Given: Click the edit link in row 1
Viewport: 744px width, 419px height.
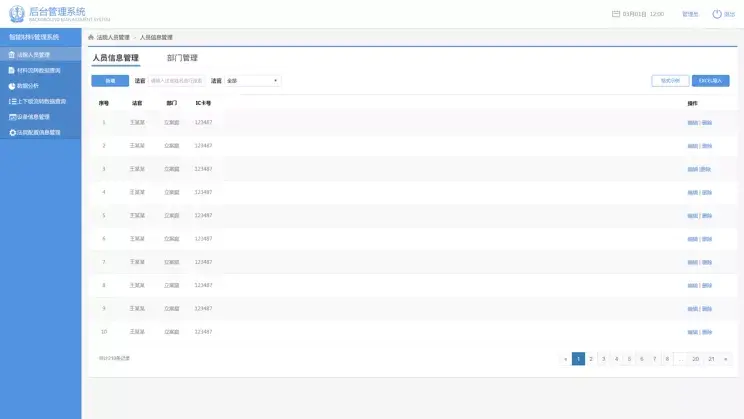Looking at the screenshot, I should 692,122.
